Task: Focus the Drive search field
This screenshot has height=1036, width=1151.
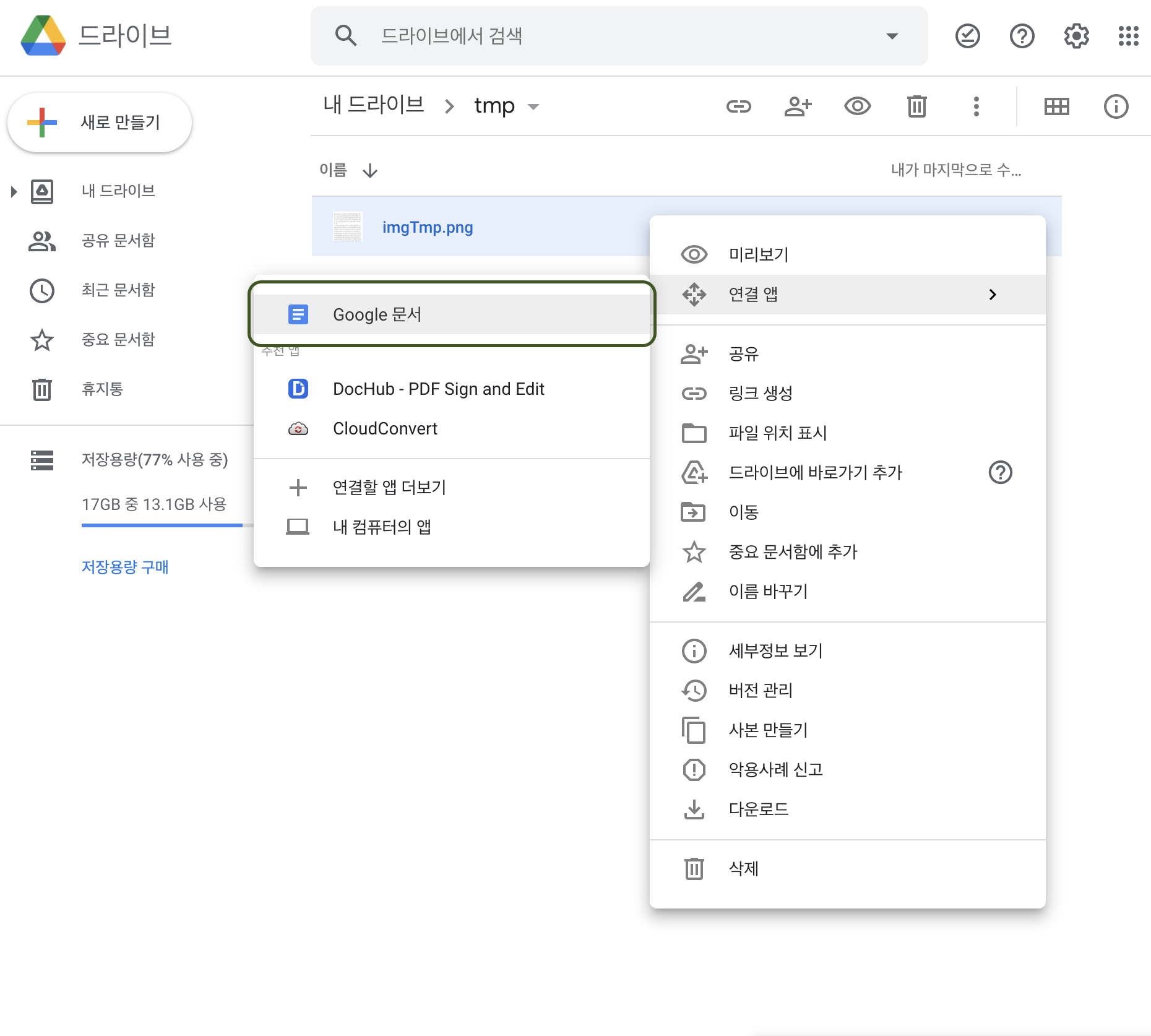Action: [x=619, y=36]
